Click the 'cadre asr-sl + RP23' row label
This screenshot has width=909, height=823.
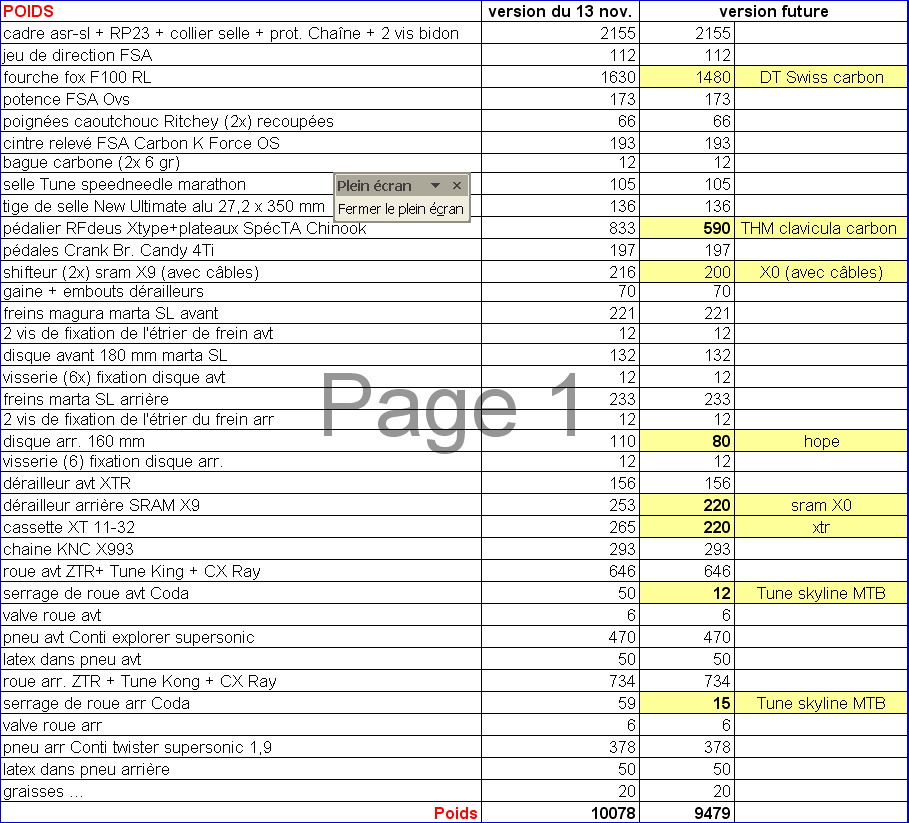pos(241,33)
